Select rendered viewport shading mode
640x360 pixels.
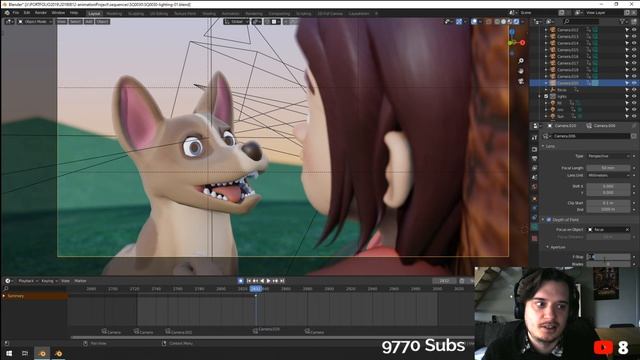pyautogui.click(x=516, y=21)
